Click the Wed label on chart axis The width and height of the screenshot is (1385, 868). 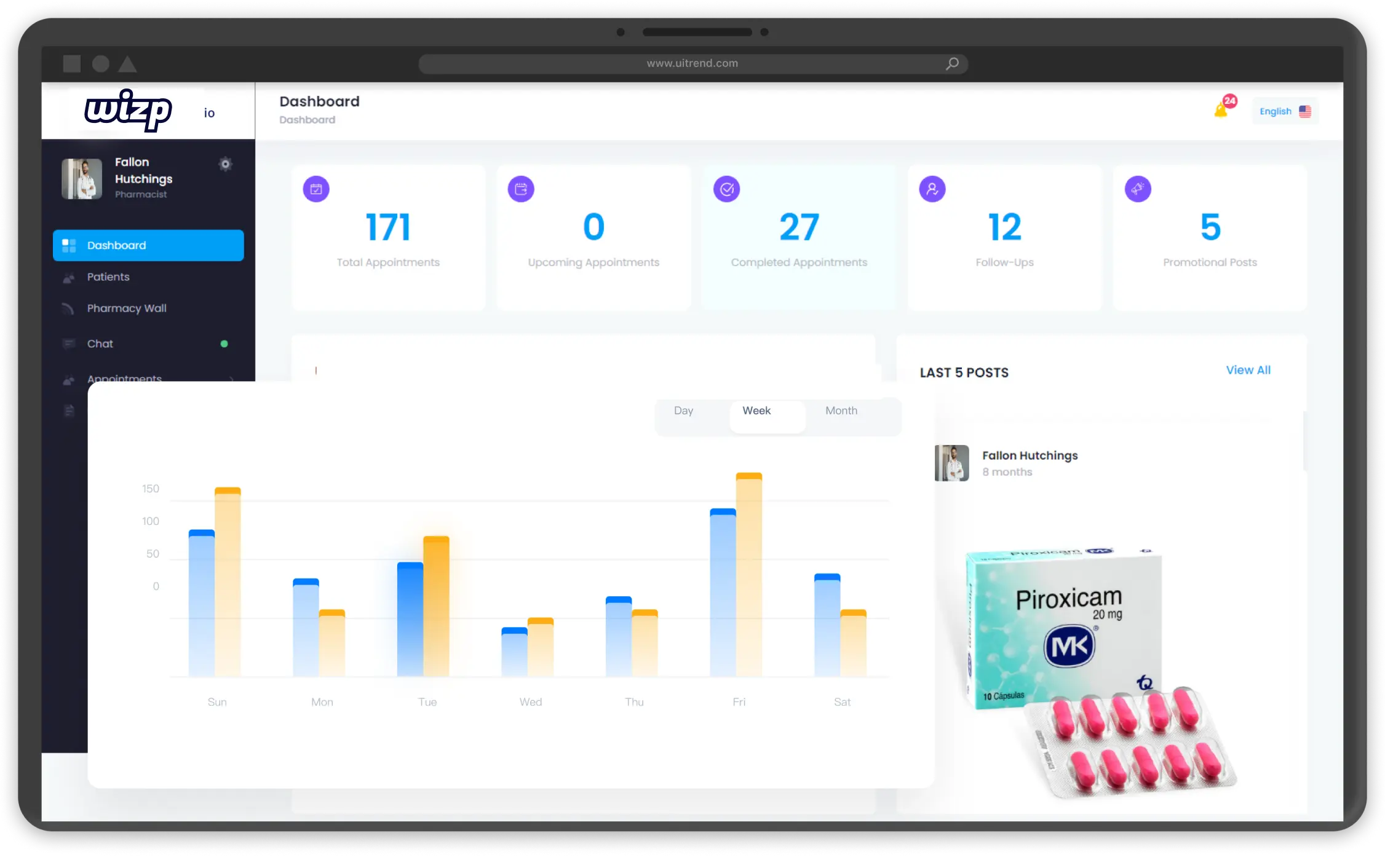[530, 702]
